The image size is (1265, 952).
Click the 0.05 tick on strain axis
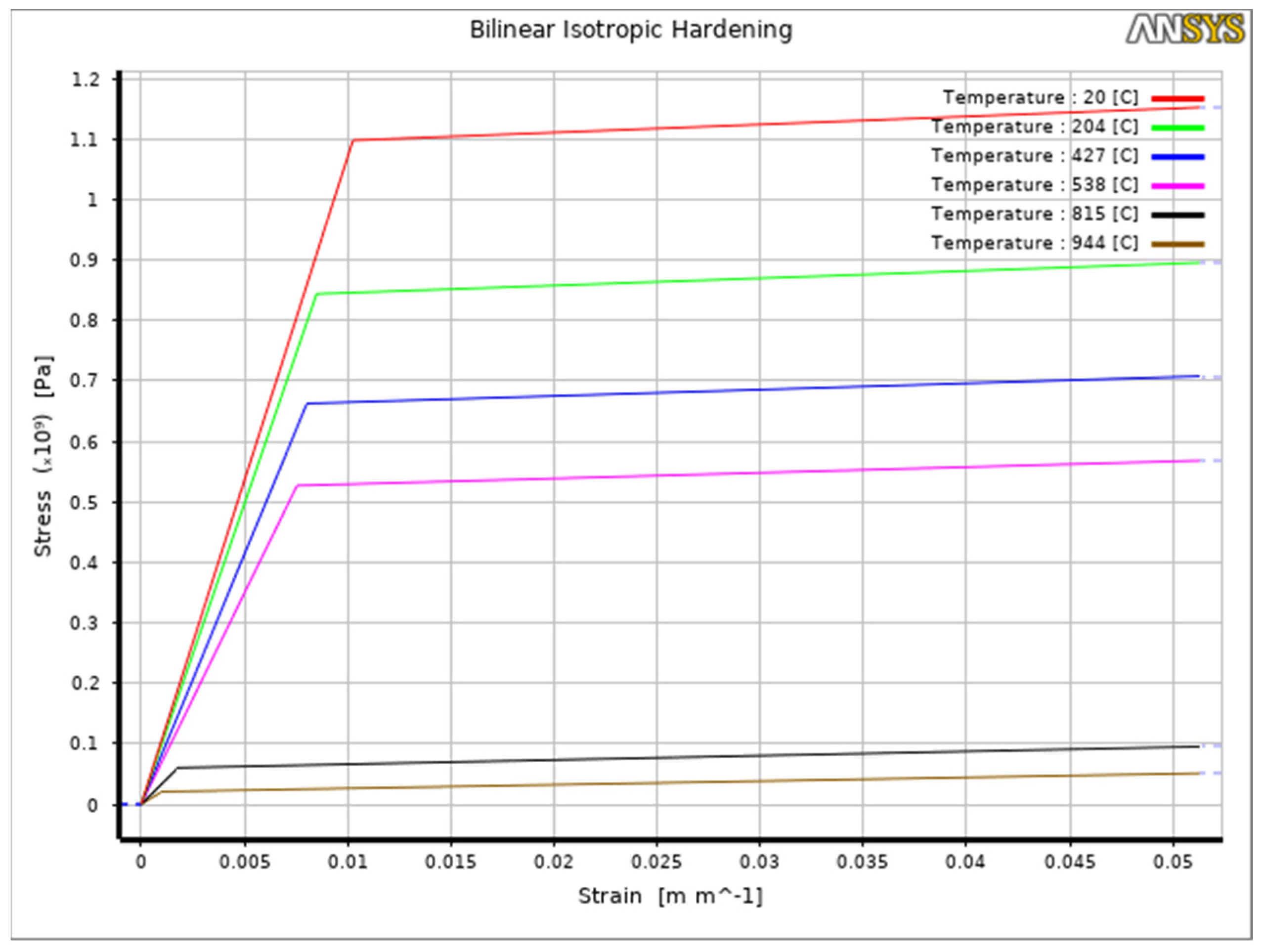point(1173,862)
